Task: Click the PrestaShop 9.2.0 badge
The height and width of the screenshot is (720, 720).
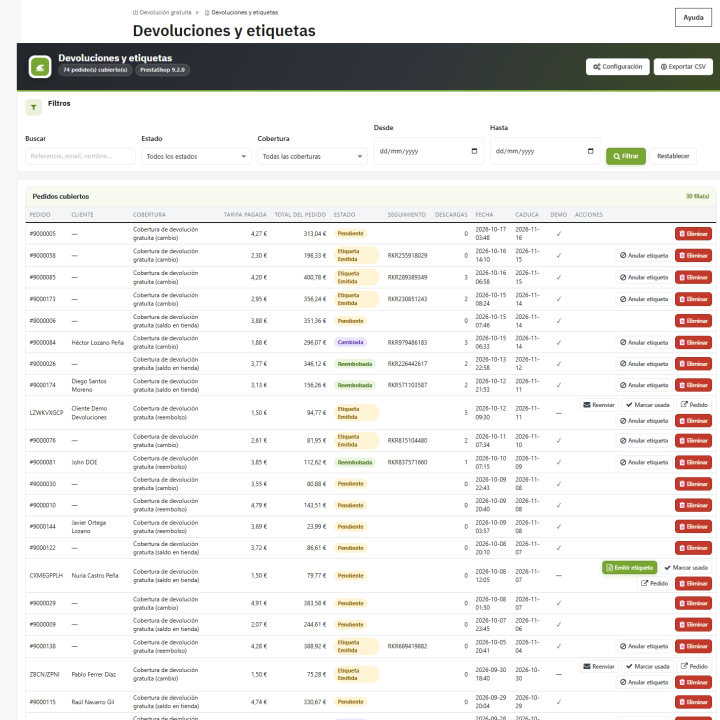Action: 162,70
